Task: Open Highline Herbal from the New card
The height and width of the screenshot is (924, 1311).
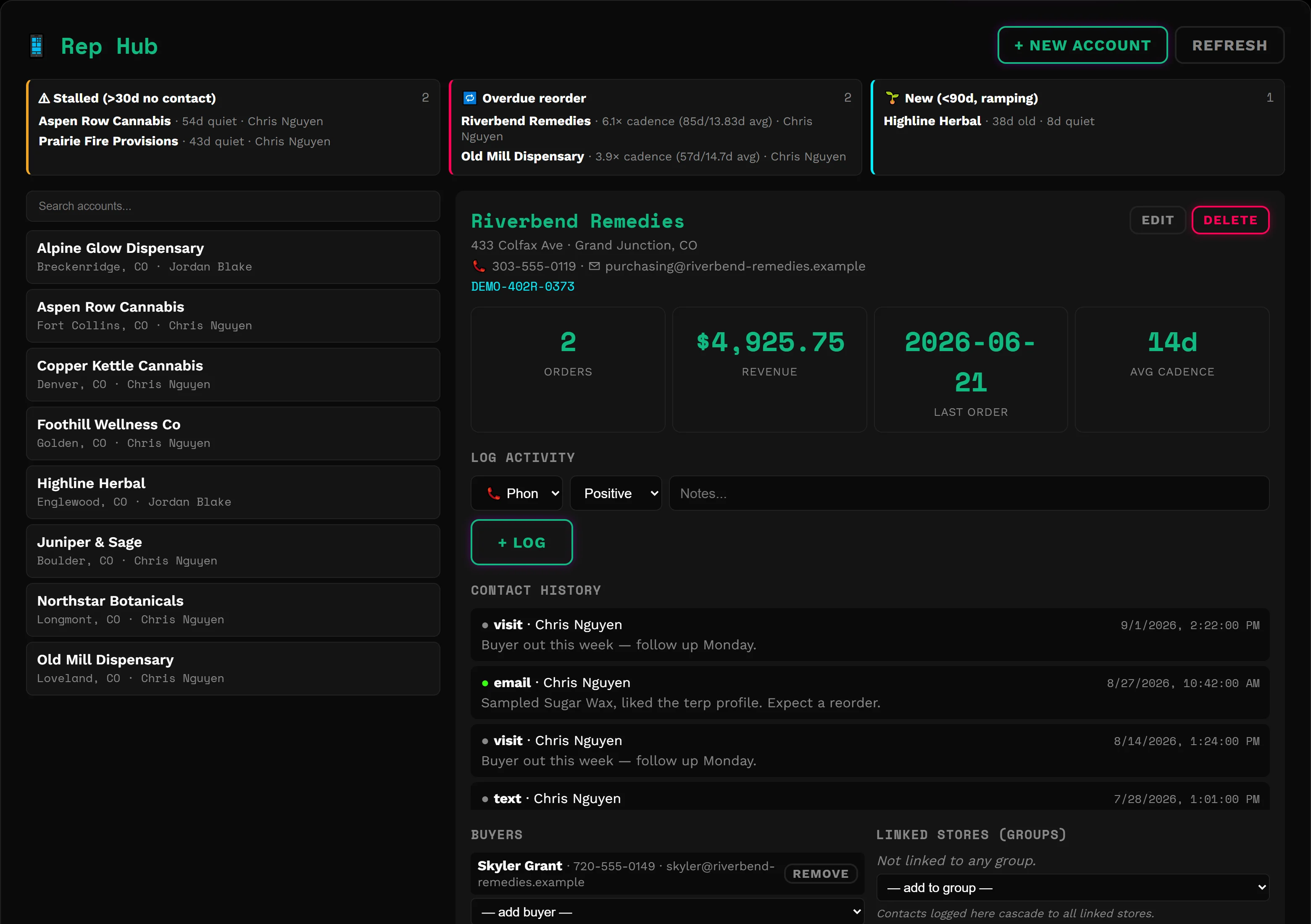Action: [932, 121]
